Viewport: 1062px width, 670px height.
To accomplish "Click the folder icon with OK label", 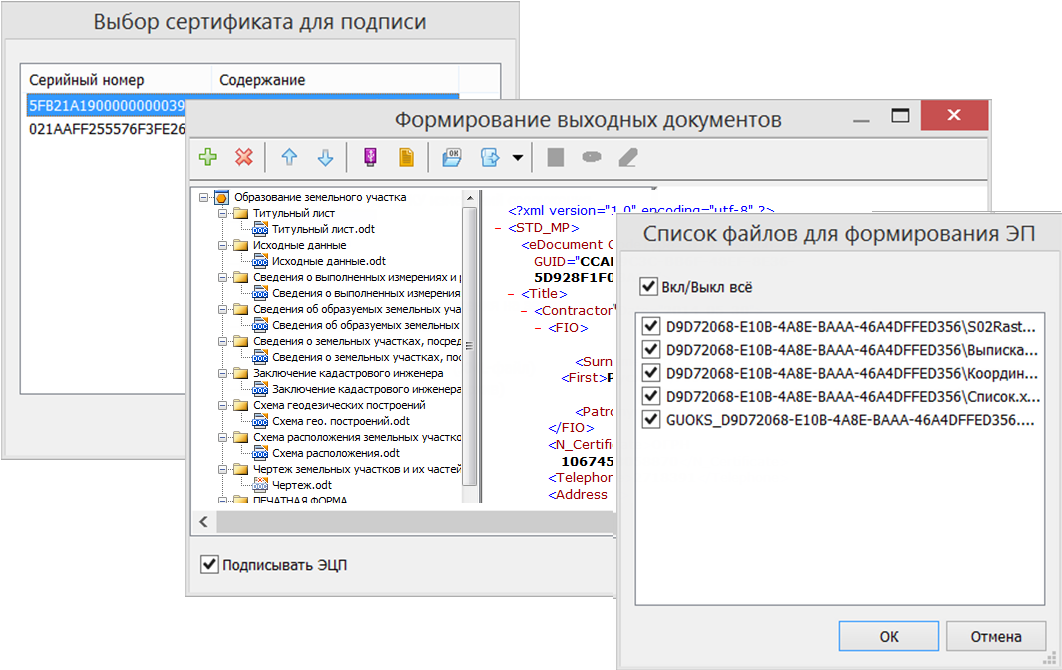I will coord(452,157).
